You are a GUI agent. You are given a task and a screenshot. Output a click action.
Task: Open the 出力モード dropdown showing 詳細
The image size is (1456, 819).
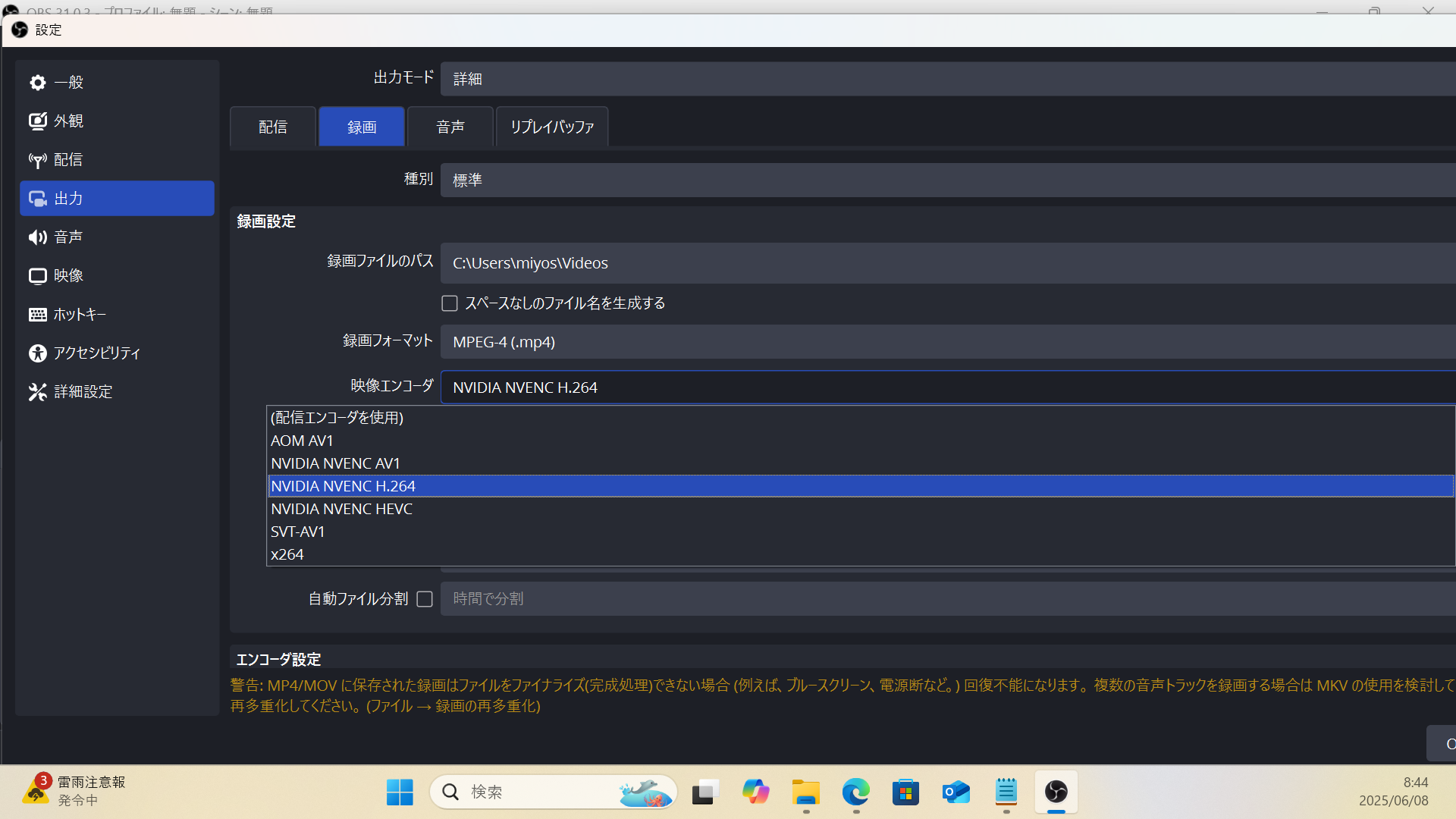click(948, 79)
